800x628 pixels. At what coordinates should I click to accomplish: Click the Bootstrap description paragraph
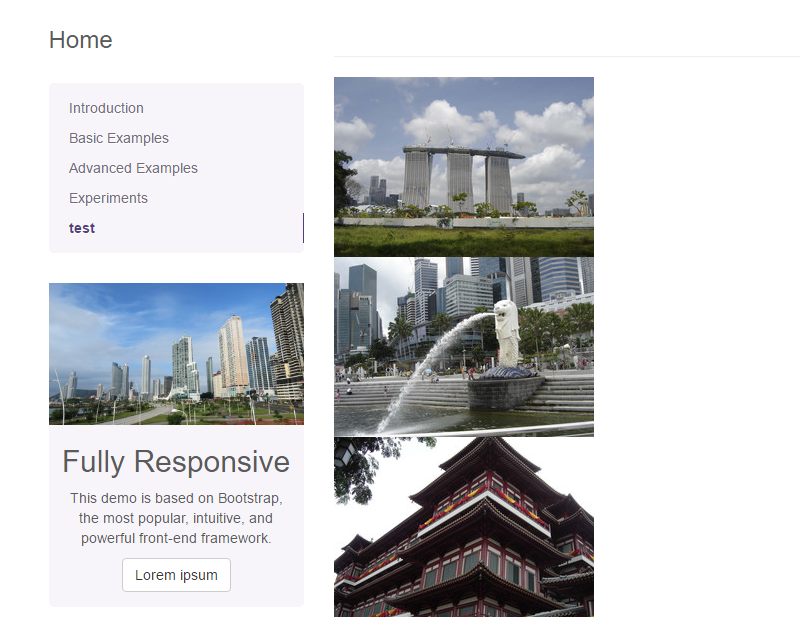(x=176, y=518)
